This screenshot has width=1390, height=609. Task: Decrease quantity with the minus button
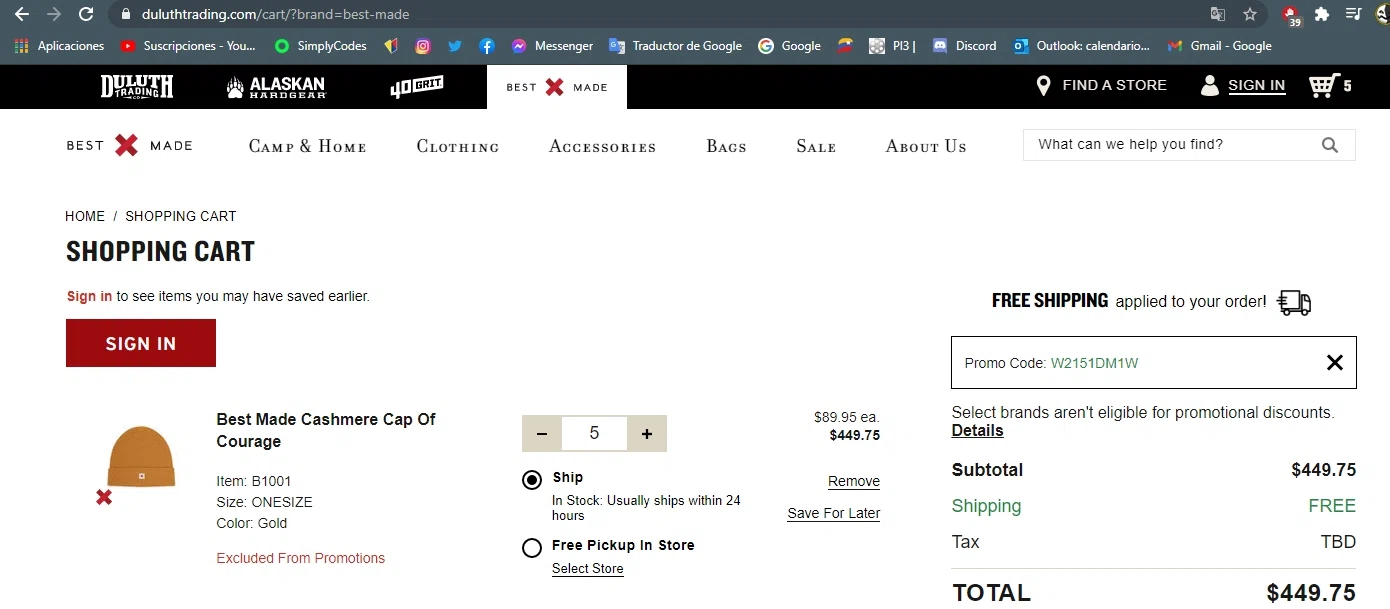pos(542,434)
